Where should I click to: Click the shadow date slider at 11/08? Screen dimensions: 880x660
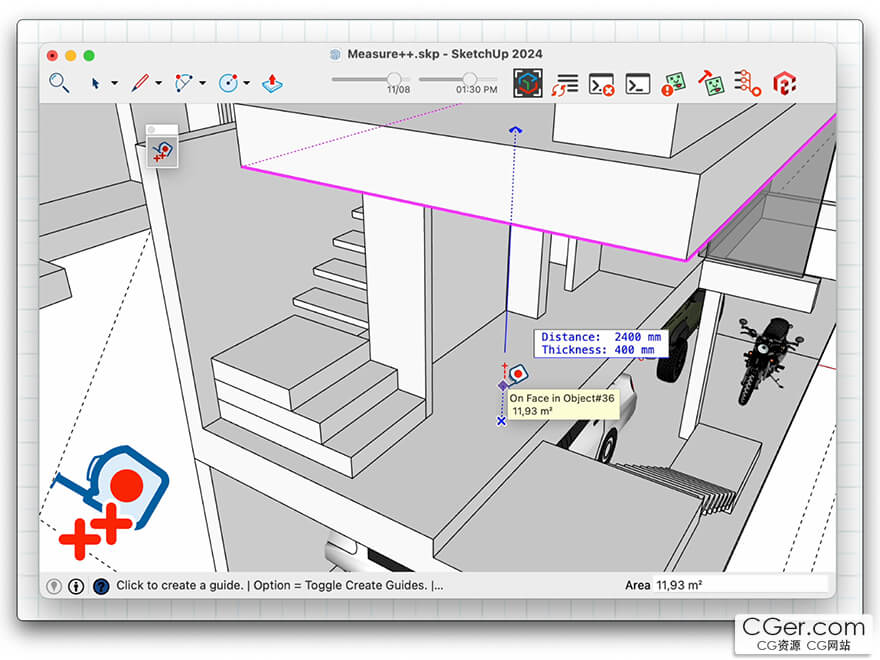click(x=394, y=79)
